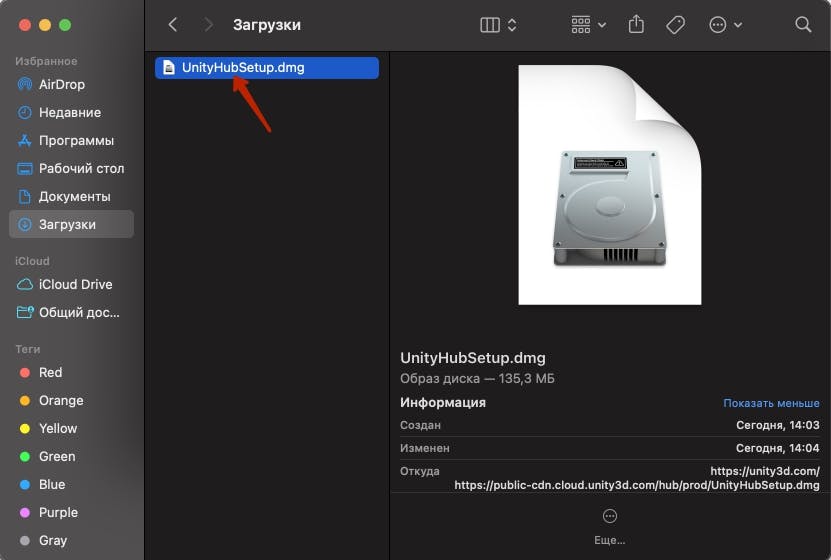Expand the grouping dropdown chevron
Viewport: 831px width, 560px height.
602,25
